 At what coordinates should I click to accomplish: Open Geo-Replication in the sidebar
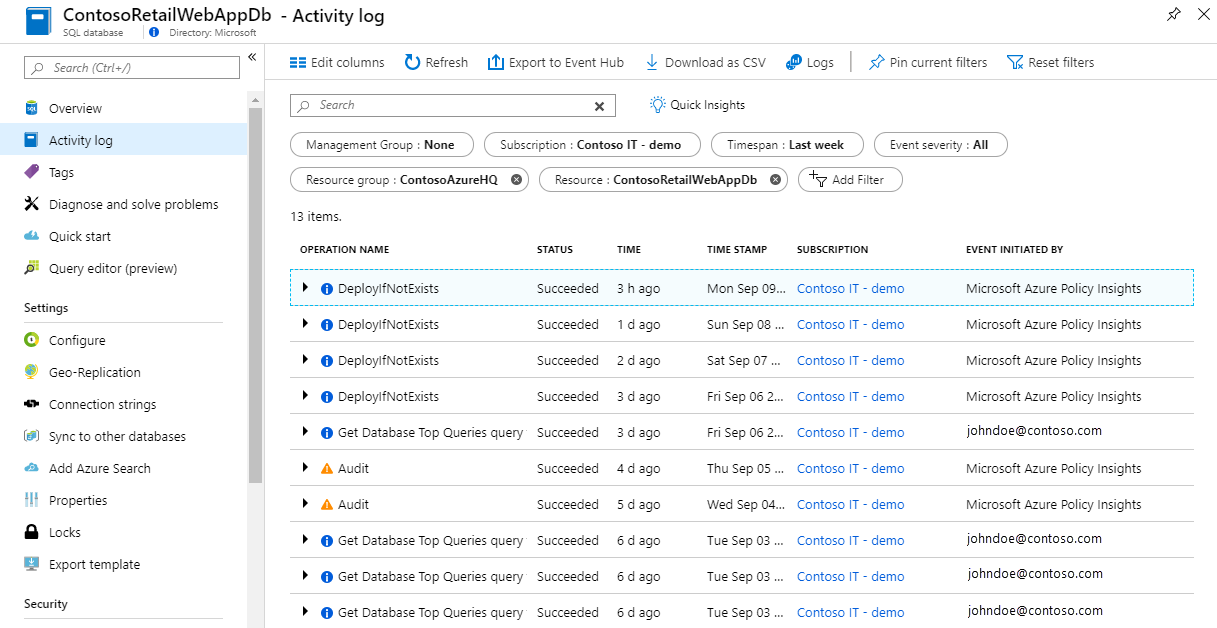click(x=94, y=372)
